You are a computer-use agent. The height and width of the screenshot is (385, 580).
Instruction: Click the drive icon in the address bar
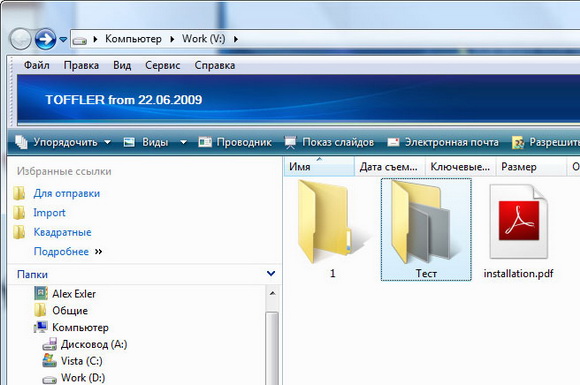(x=80, y=40)
